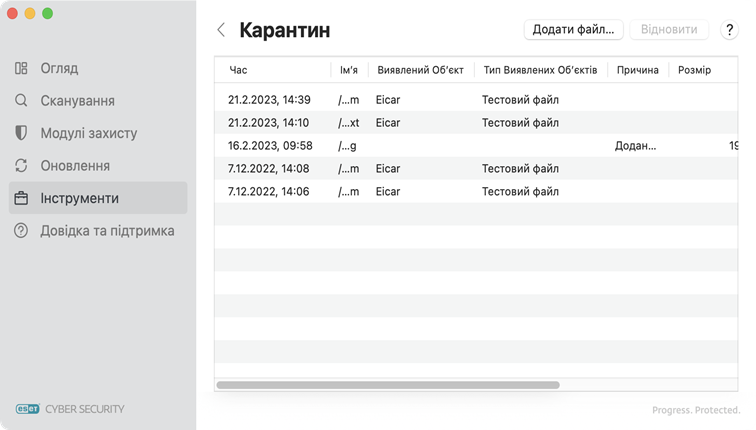Select the row dated 7.12.2022, 14:08
The height and width of the screenshot is (430, 756).
(x=476, y=169)
